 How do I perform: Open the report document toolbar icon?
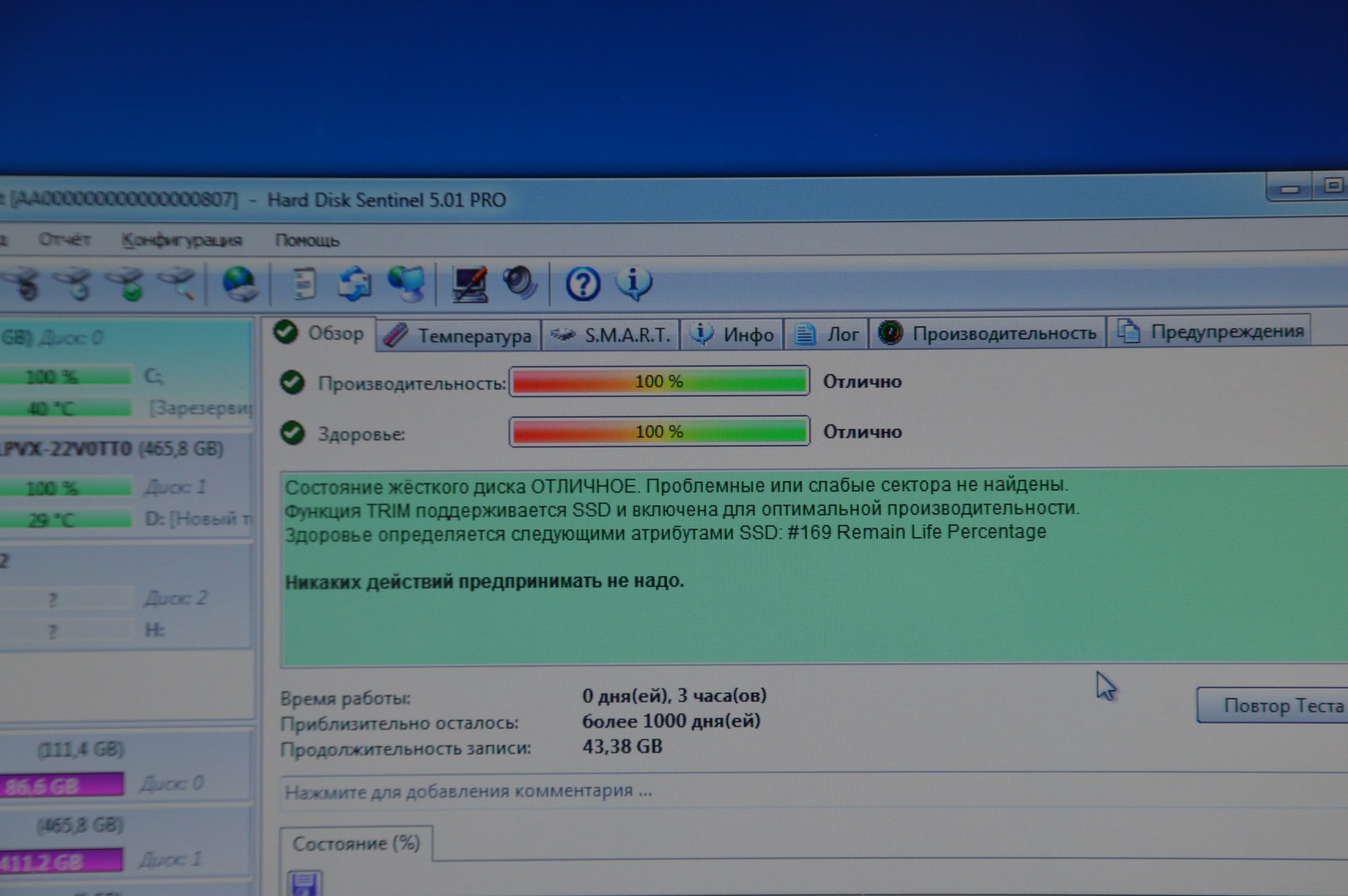coord(304,284)
